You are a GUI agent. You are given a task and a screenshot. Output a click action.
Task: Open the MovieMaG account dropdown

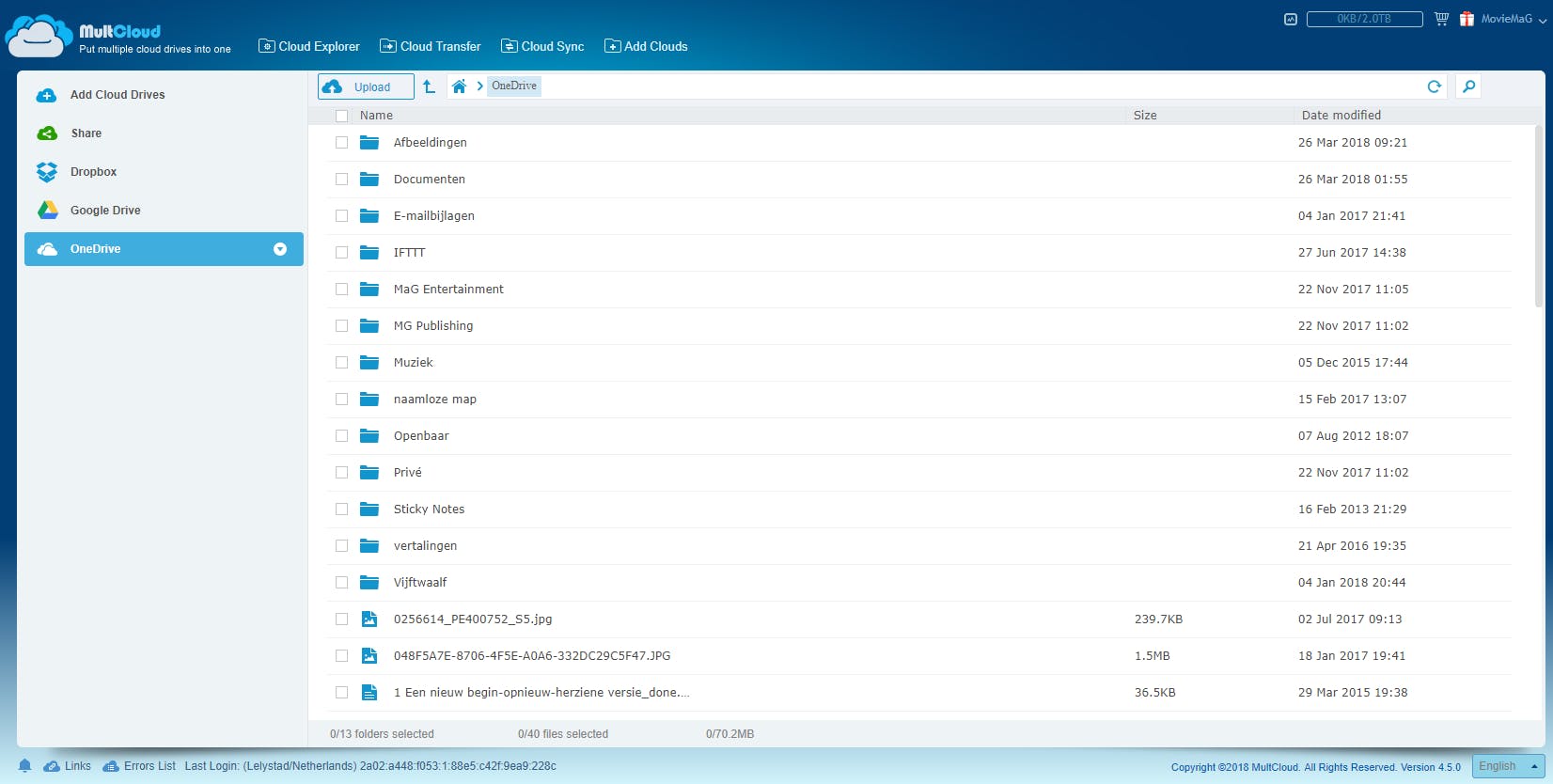[x=1513, y=19]
